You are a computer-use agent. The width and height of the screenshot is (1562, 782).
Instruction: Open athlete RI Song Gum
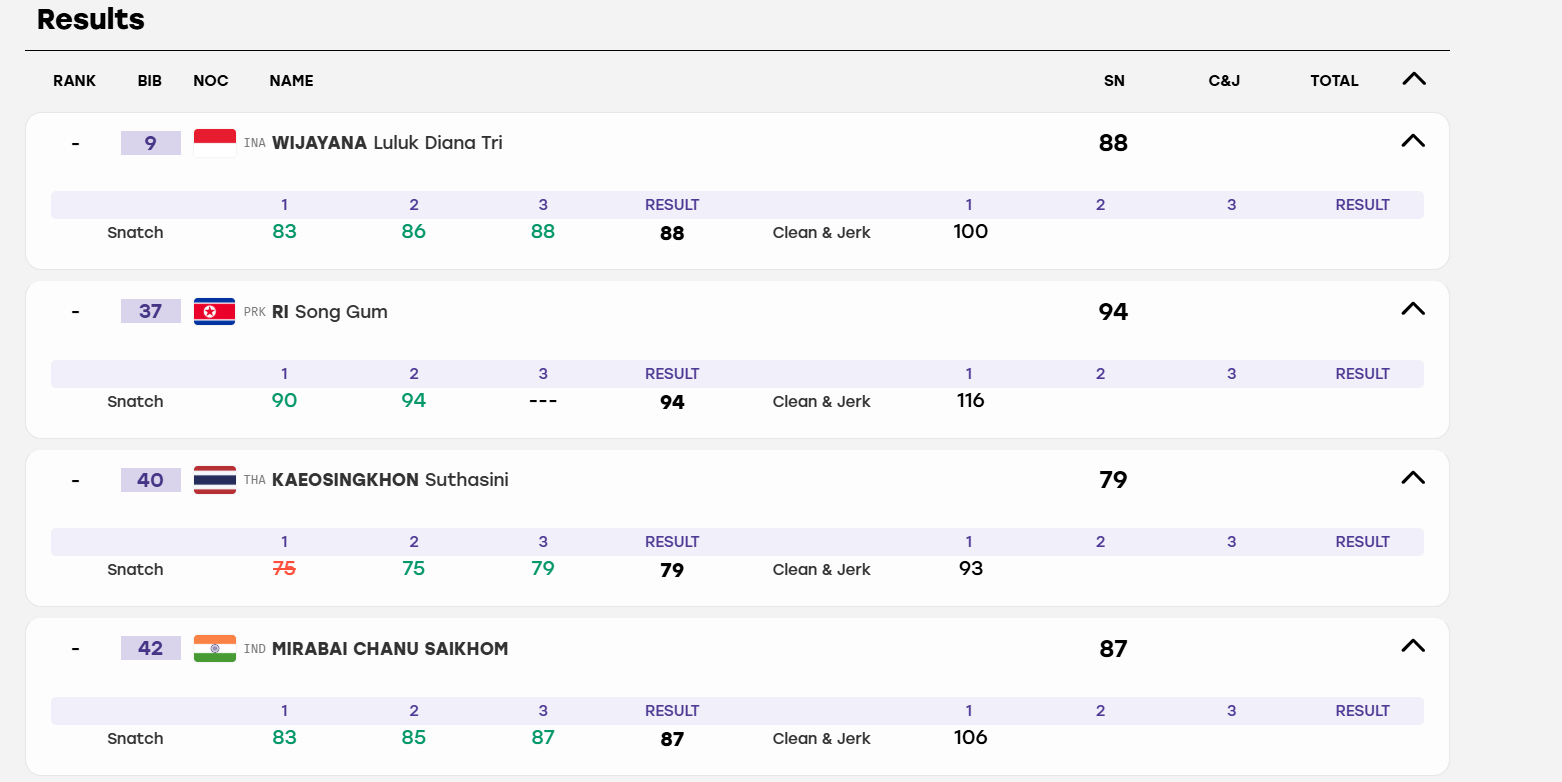[330, 312]
